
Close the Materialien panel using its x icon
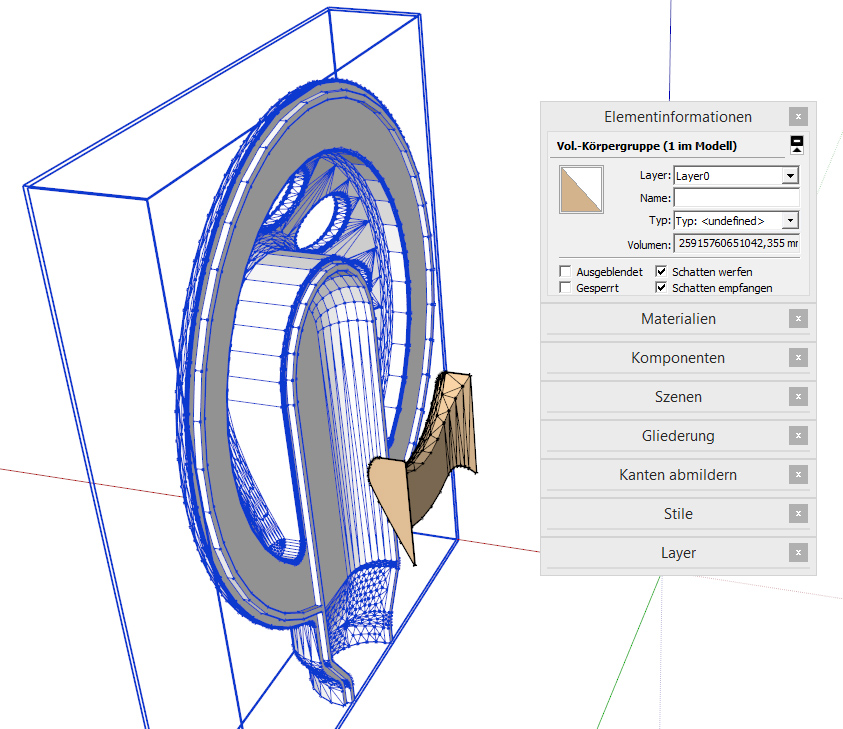pos(797,319)
